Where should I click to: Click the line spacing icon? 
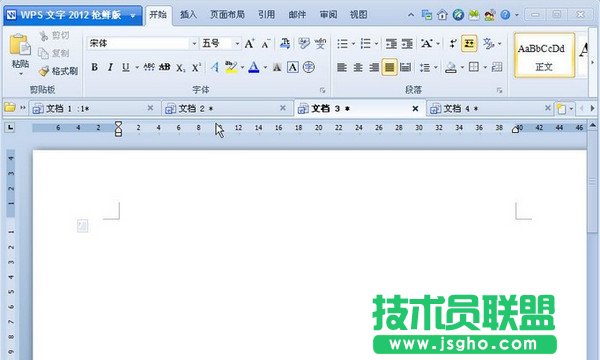tap(425, 68)
